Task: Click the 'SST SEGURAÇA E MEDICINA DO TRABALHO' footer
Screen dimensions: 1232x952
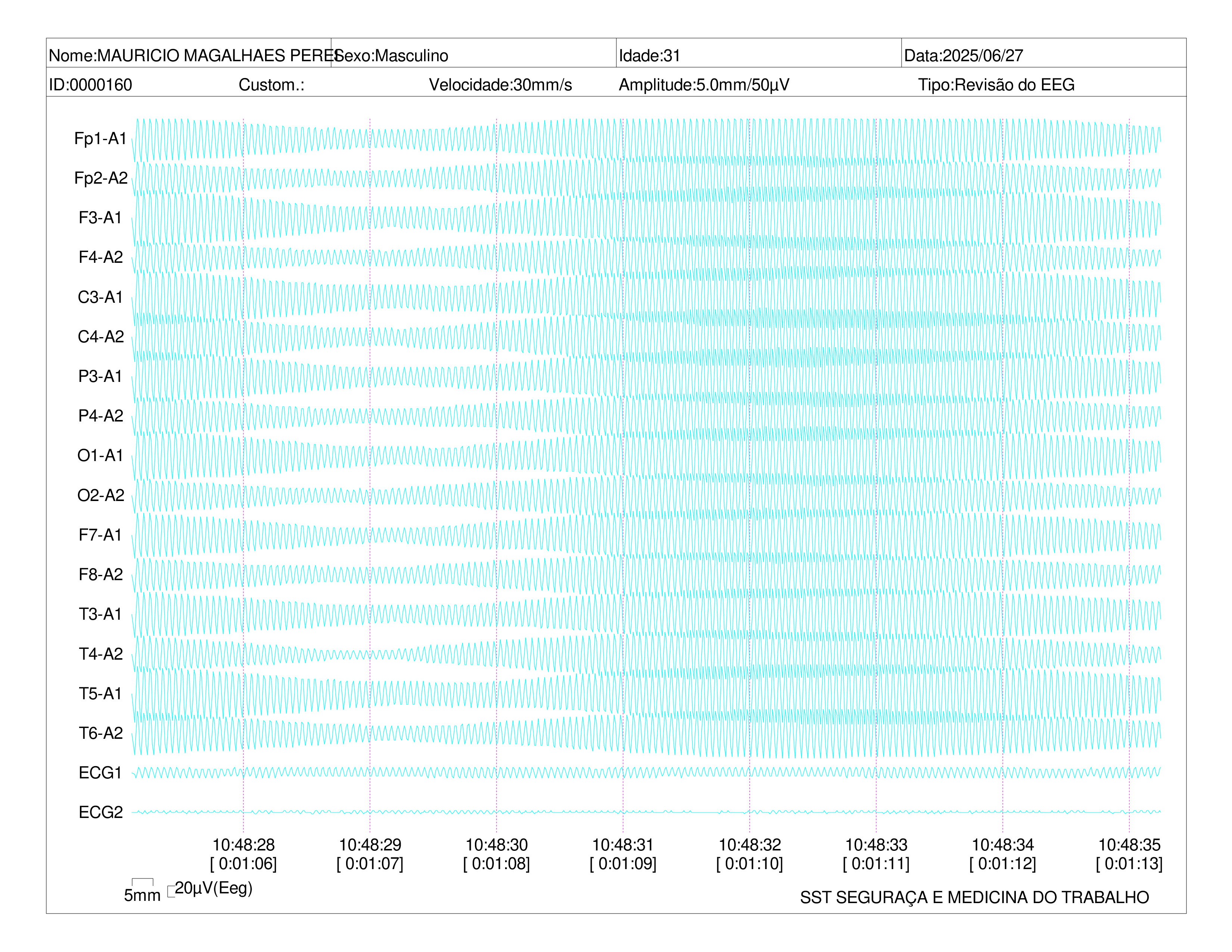Action: [x=974, y=897]
